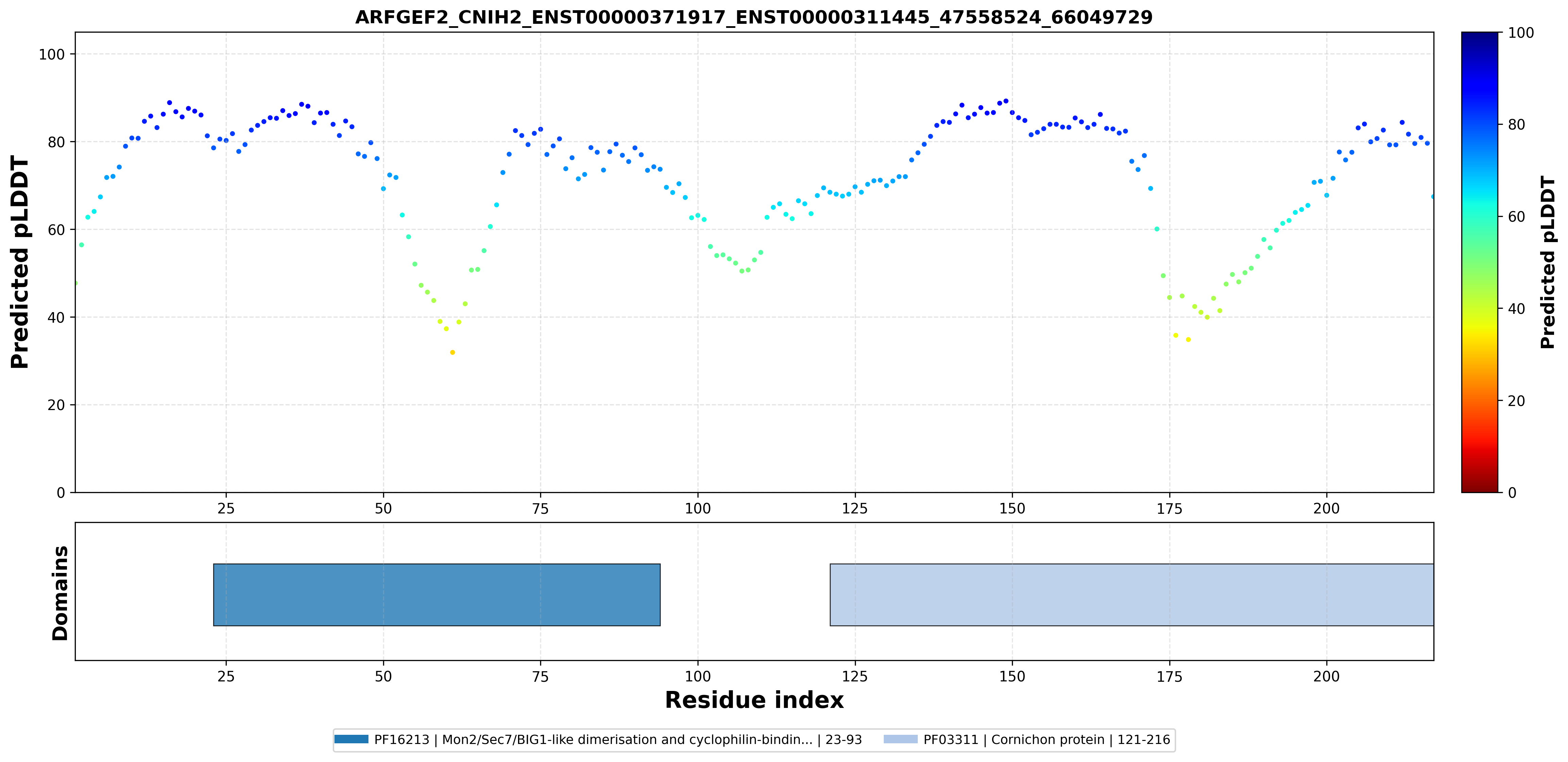Click the y-axis tick label 40
The image size is (1568, 762).
click(56, 317)
